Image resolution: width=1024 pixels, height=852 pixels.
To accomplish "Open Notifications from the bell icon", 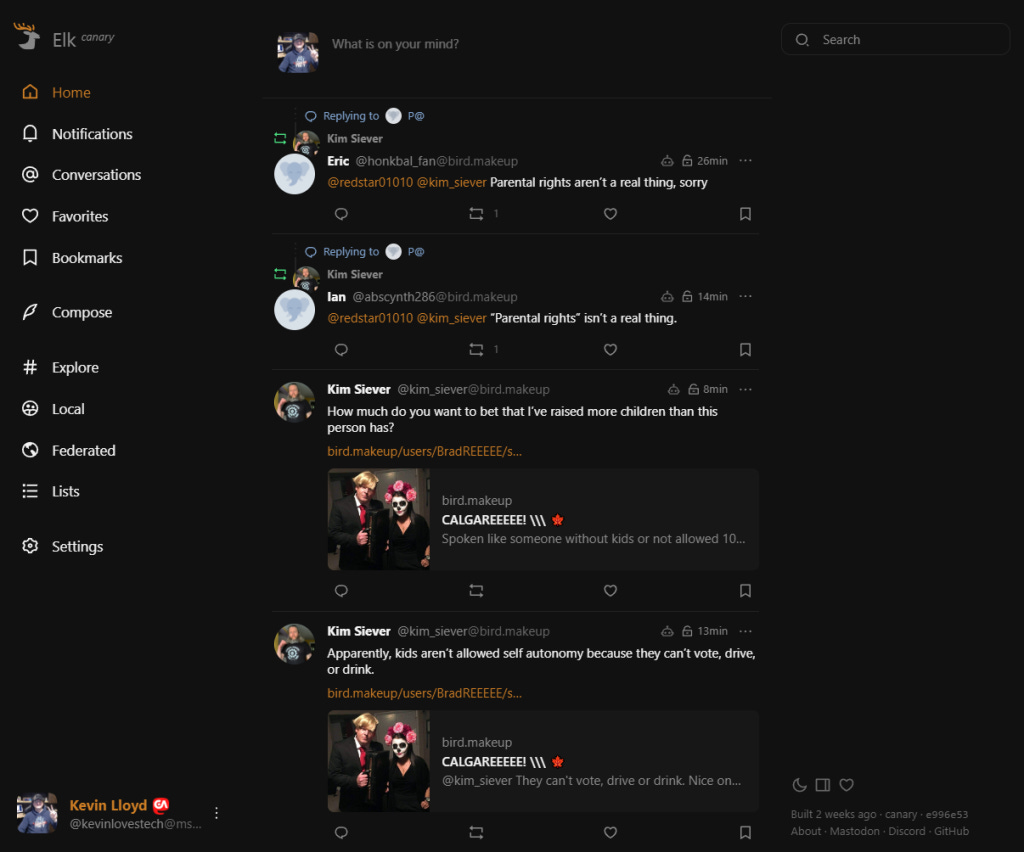I will pos(30,134).
